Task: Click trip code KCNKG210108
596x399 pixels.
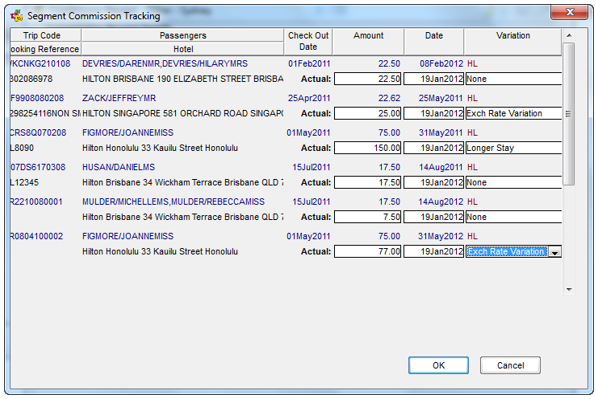Action: pyautogui.click(x=40, y=63)
